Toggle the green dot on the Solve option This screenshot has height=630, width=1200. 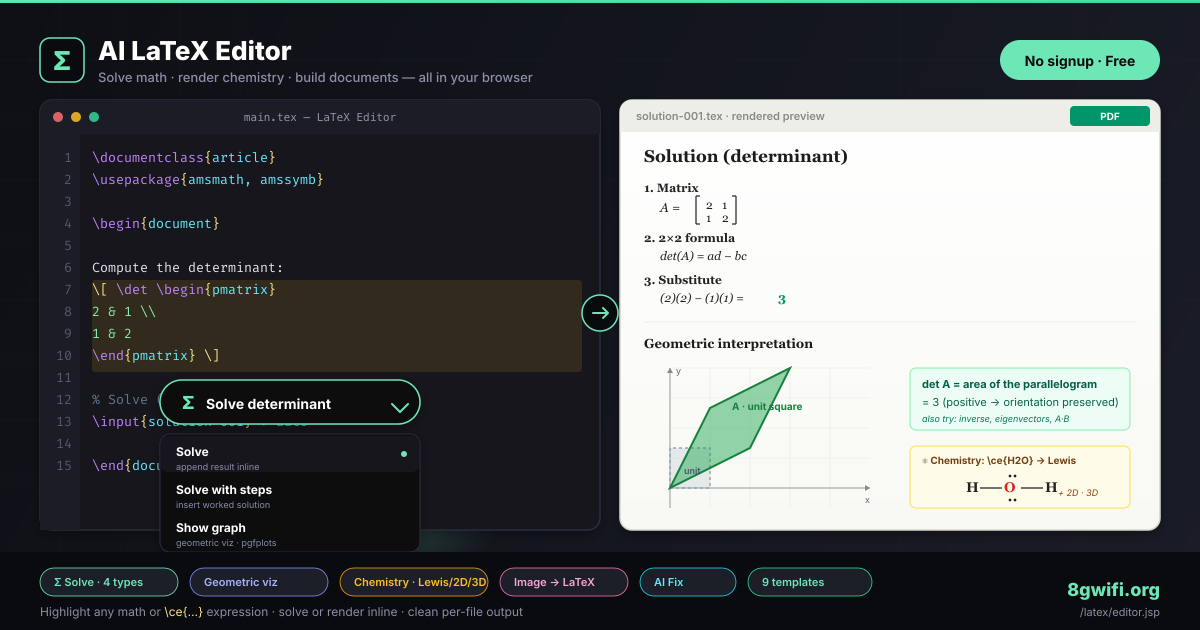tap(404, 453)
